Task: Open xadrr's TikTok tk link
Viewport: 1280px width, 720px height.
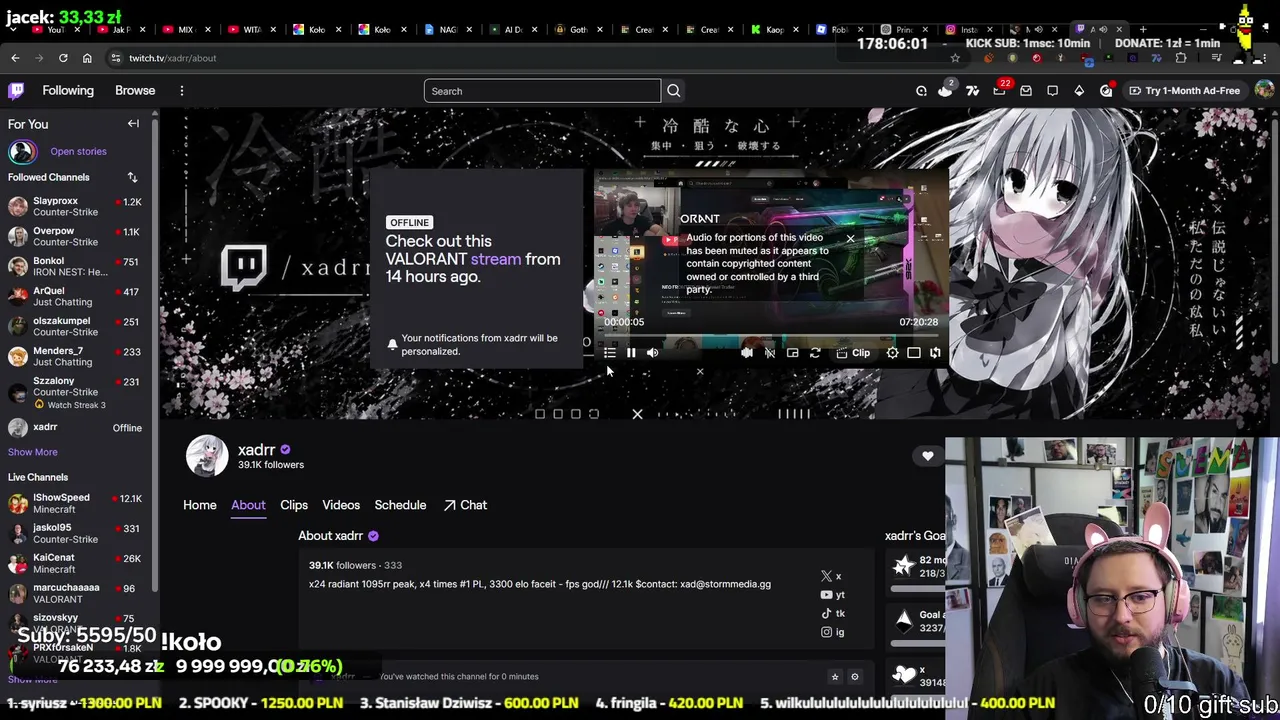Action: pos(833,614)
